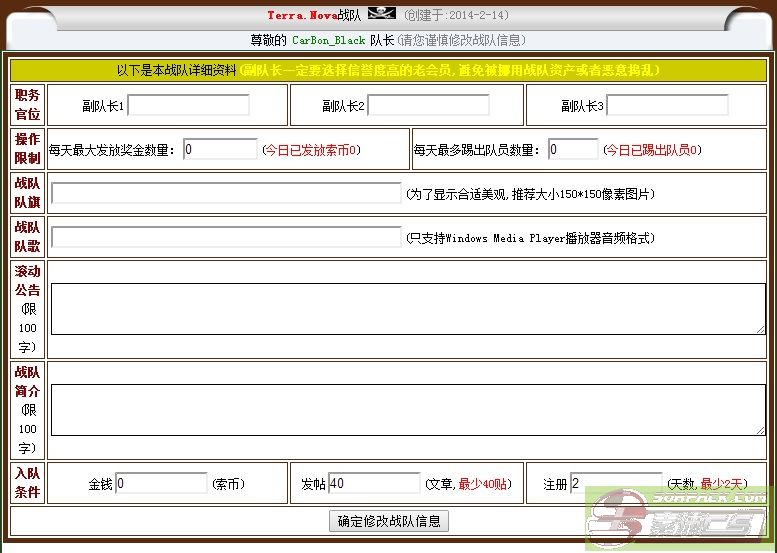
Task: Click the resize grip of 战队简介 textarea
Action: point(760,430)
